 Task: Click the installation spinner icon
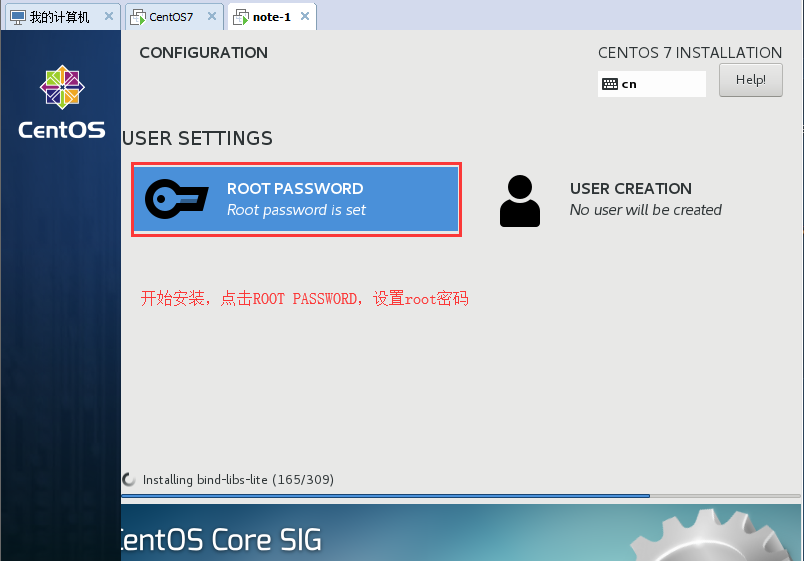click(x=129, y=480)
